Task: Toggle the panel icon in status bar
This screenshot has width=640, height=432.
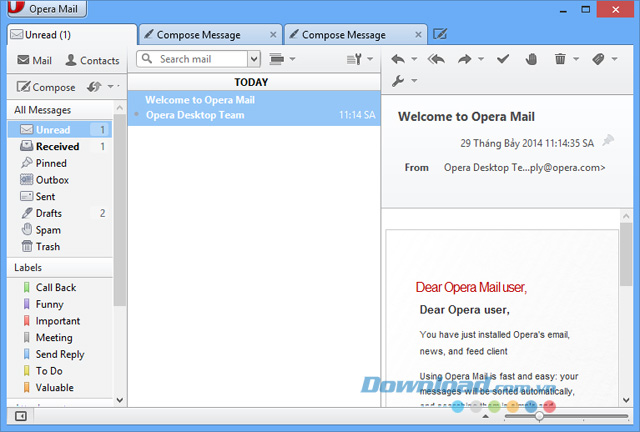Action: 20,416
